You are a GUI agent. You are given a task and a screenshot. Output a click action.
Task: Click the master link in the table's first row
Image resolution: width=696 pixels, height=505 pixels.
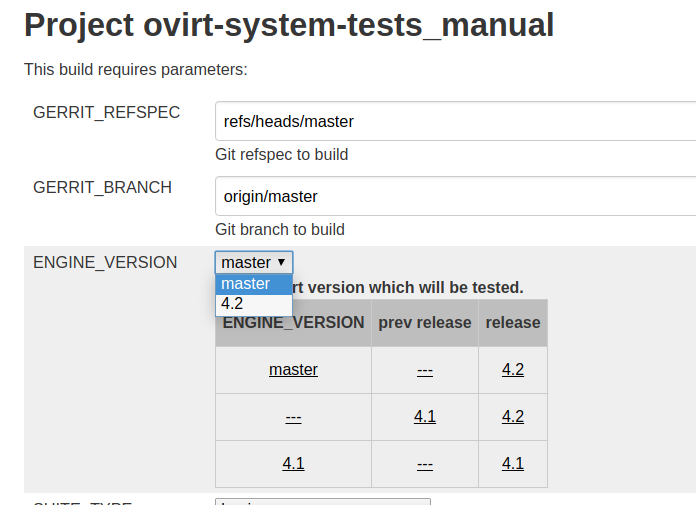click(293, 369)
